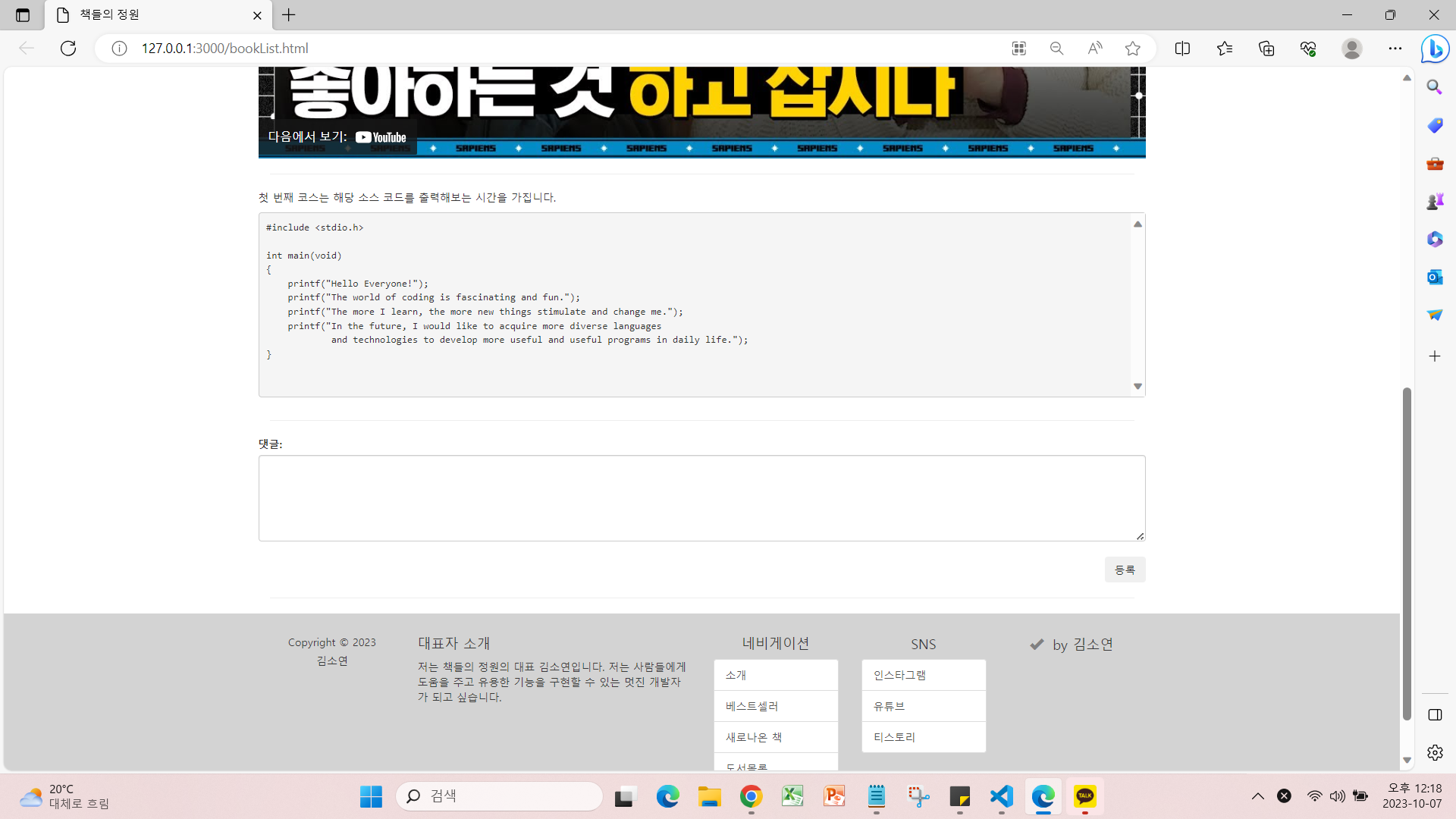Image resolution: width=1456 pixels, height=819 pixels.
Task: Open tab actions menu icon
Action: [23, 15]
